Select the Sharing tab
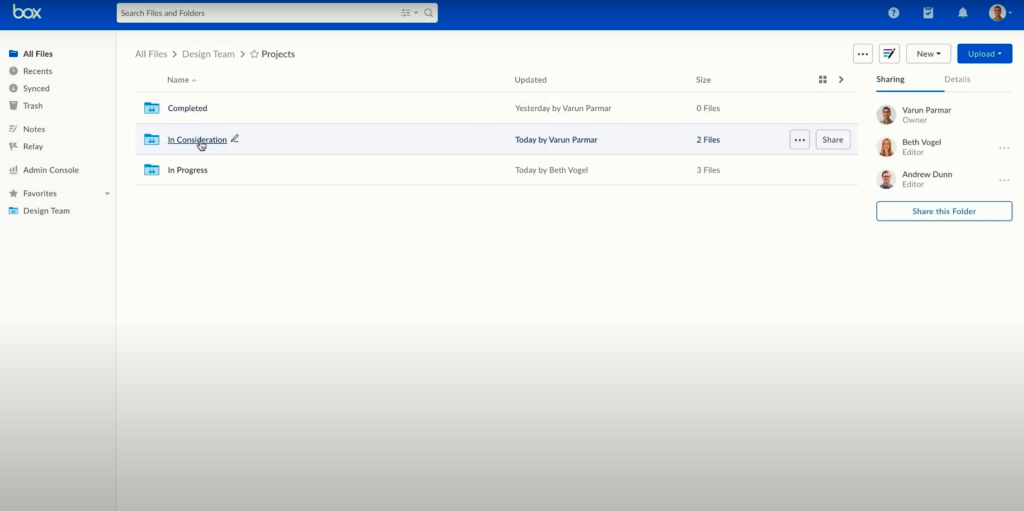 [890, 79]
